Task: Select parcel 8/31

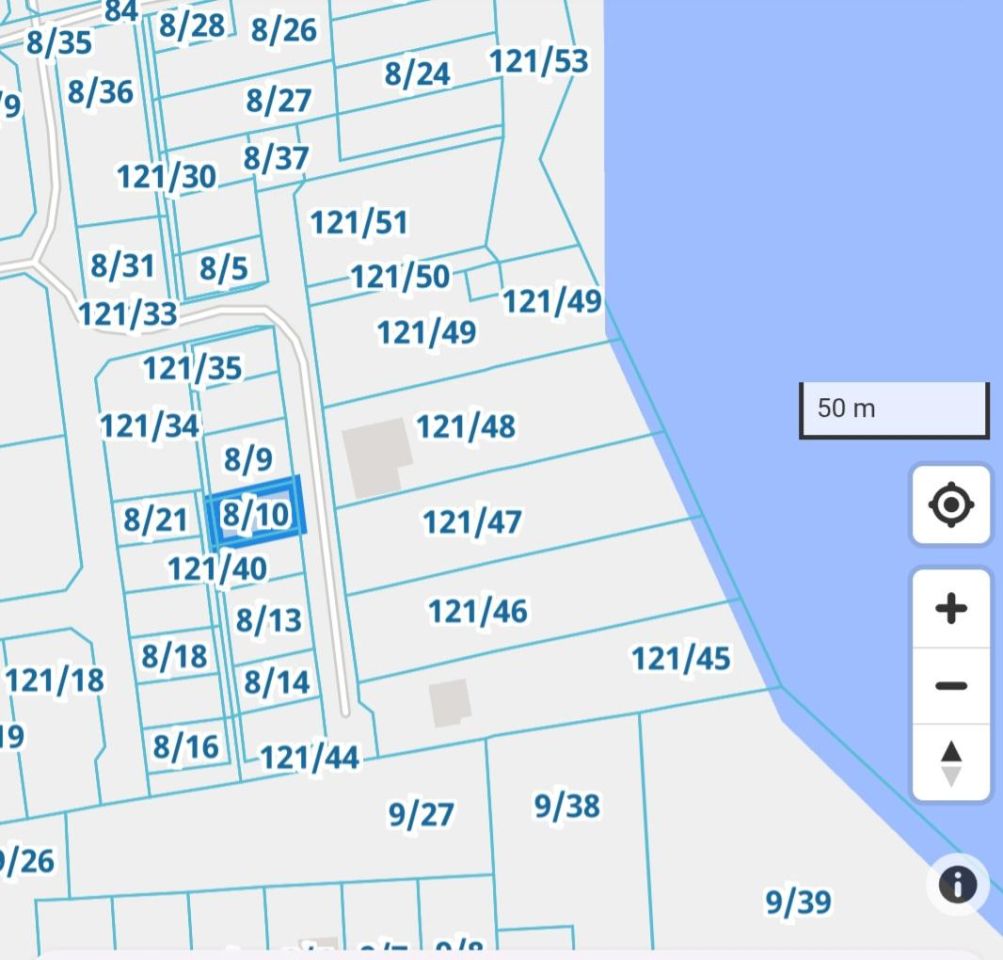Action: [x=122, y=265]
